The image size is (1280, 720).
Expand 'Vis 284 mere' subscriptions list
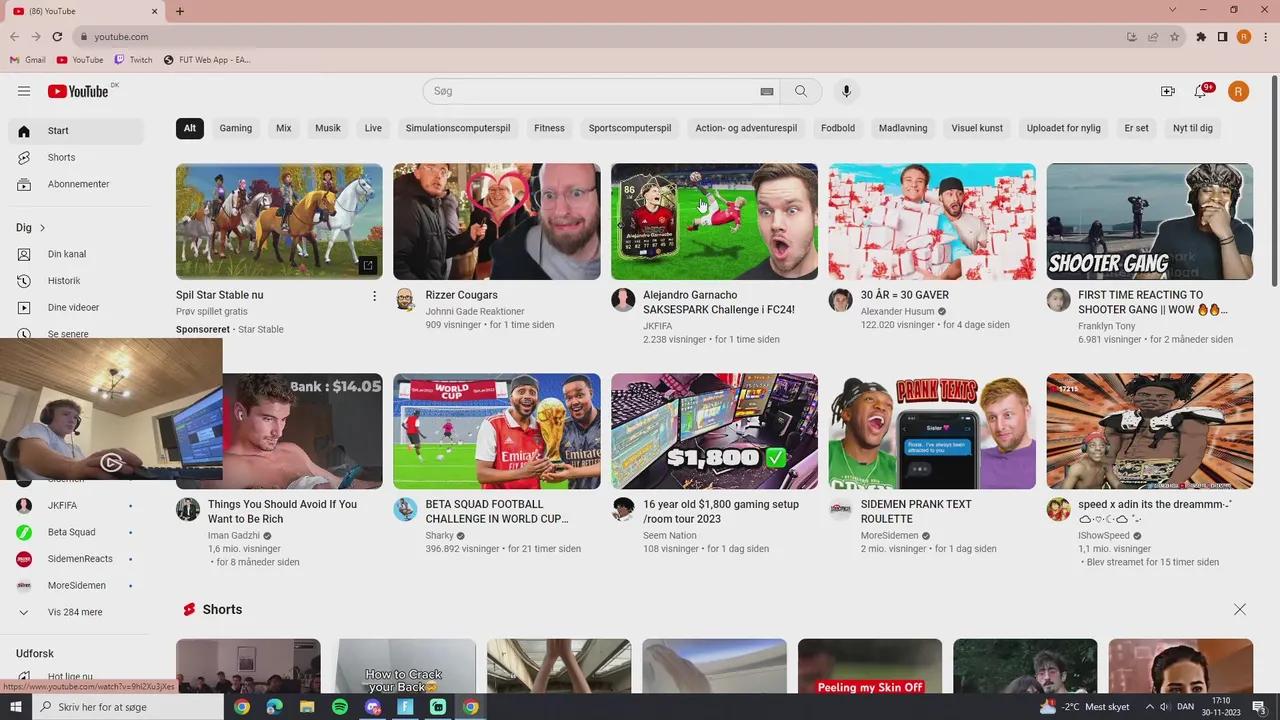coord(75,612)
